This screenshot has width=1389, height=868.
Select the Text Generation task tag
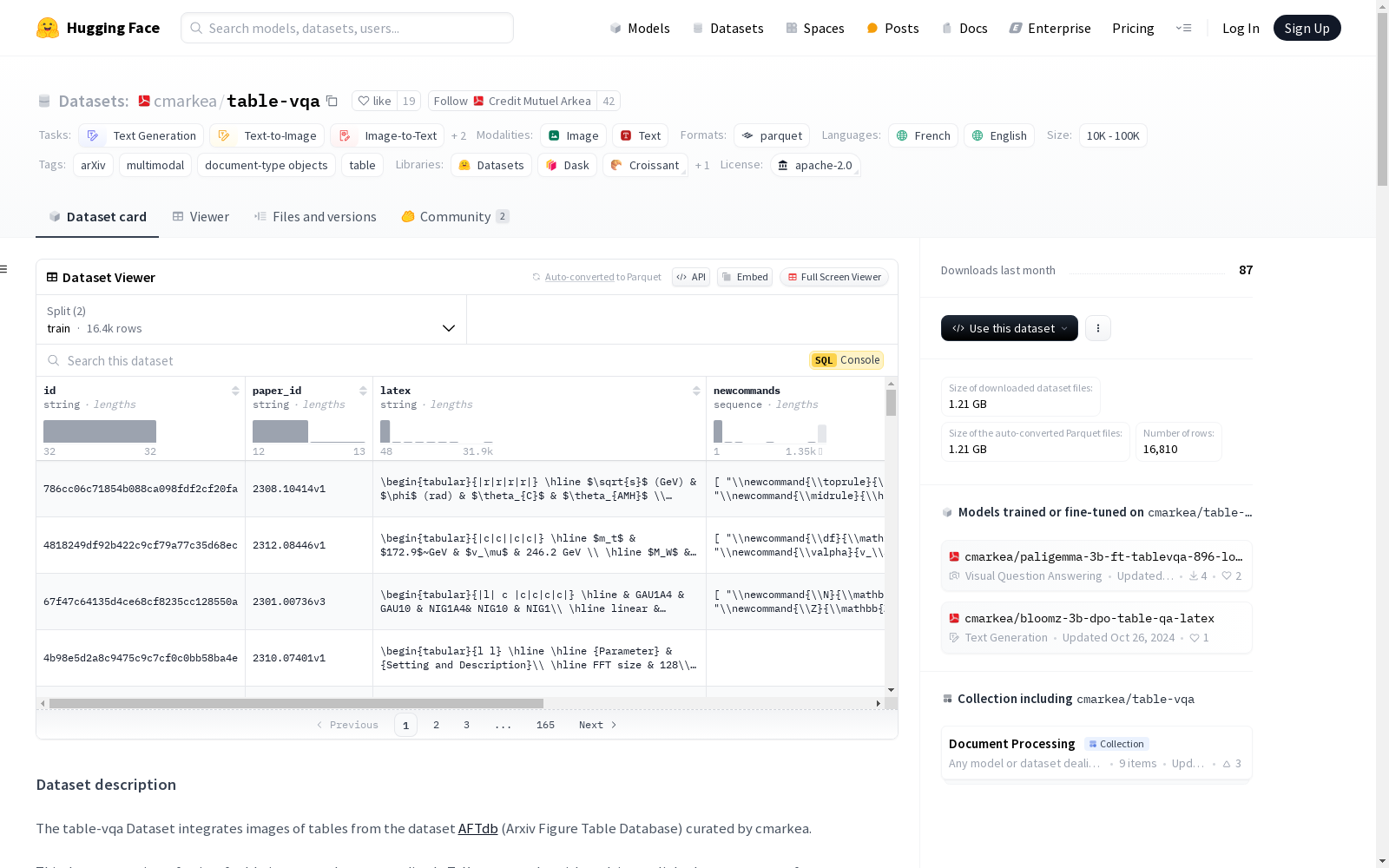point(141,135)
